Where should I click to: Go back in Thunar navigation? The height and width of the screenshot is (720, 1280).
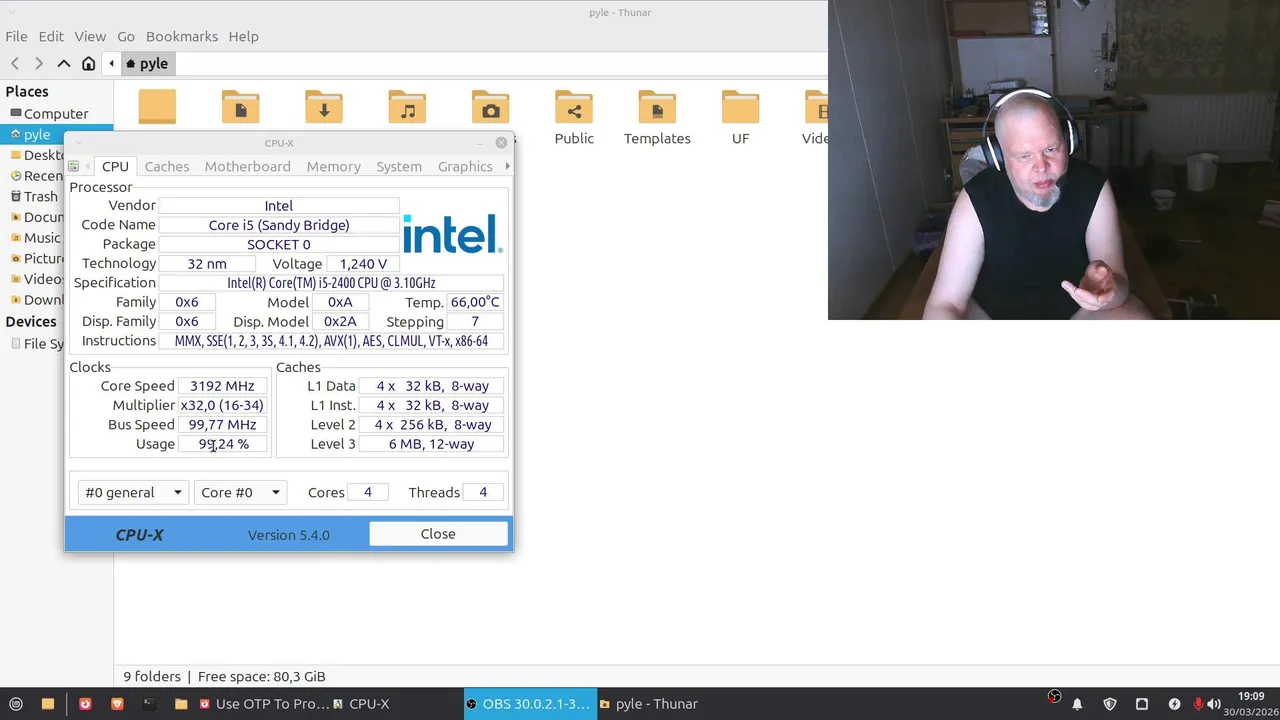(15, 63)
